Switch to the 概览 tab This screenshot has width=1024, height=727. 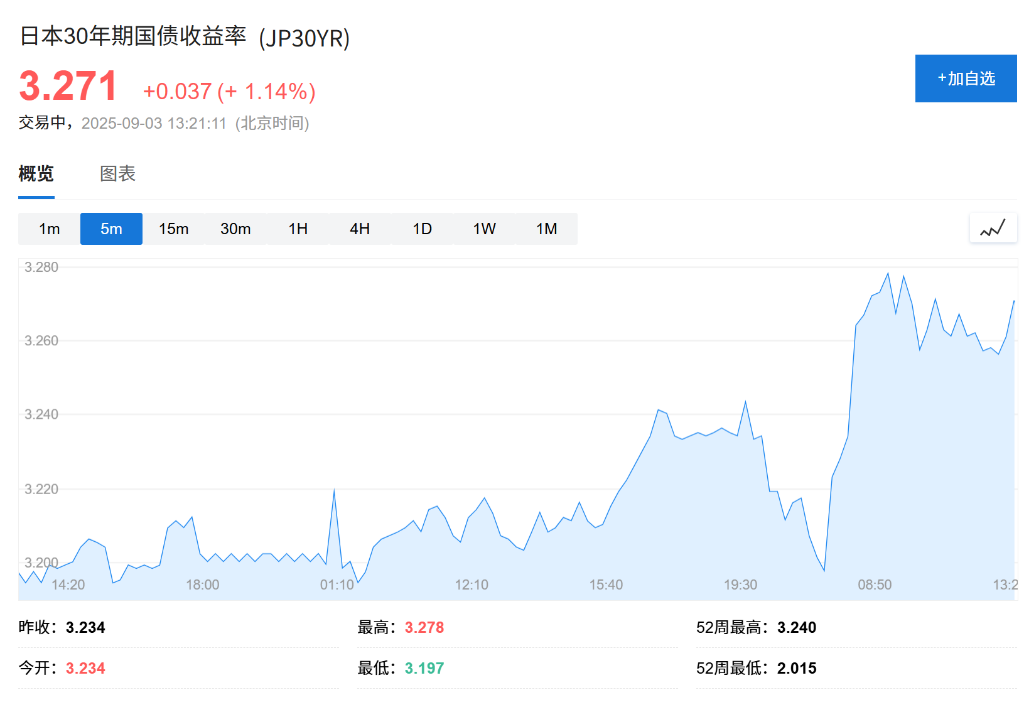tap(36, 174)
